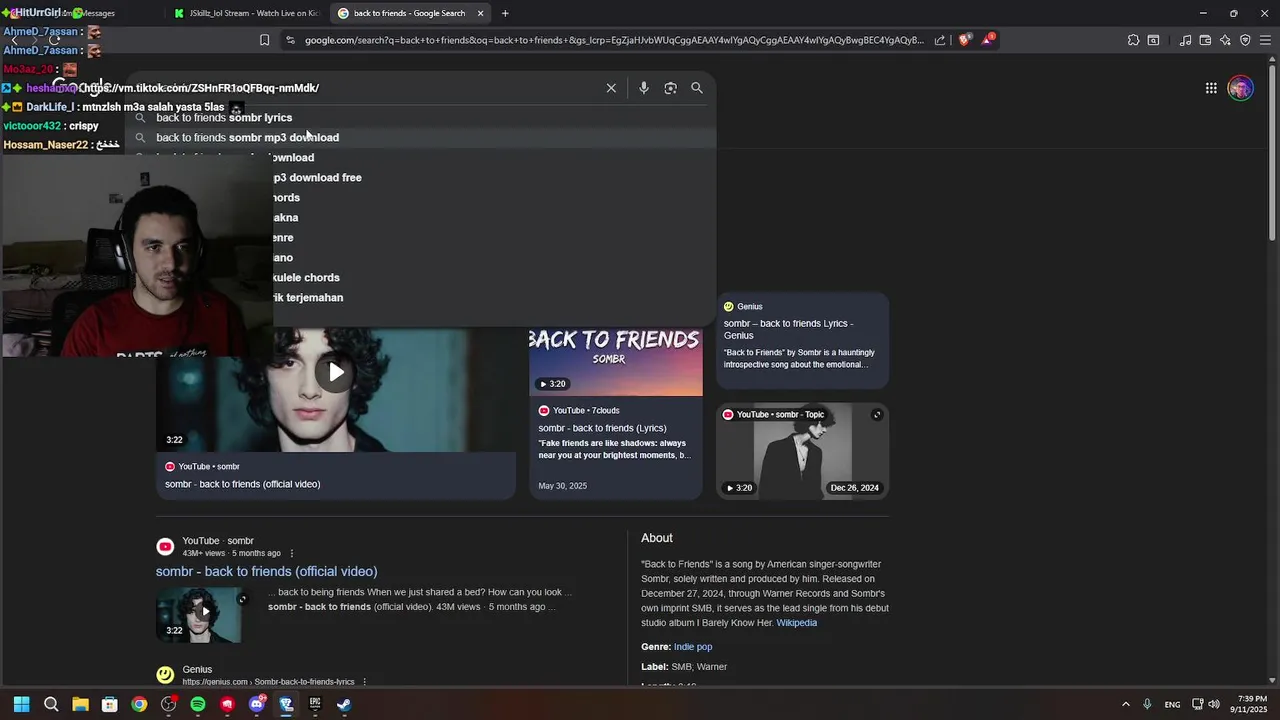Play the sombr official video thumbnail
1280x720 pixels.
[336, 373]
